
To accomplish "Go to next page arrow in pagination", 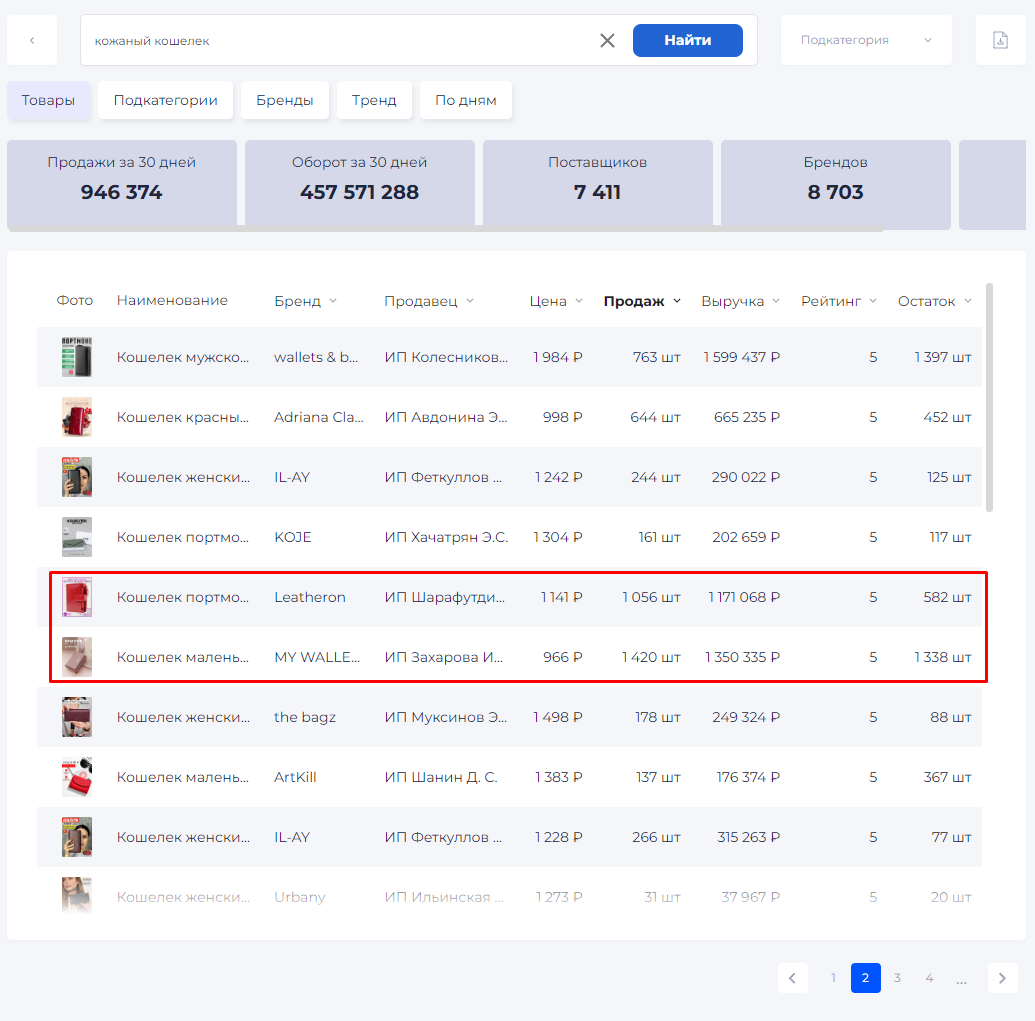I will [x=1002, y=978].
